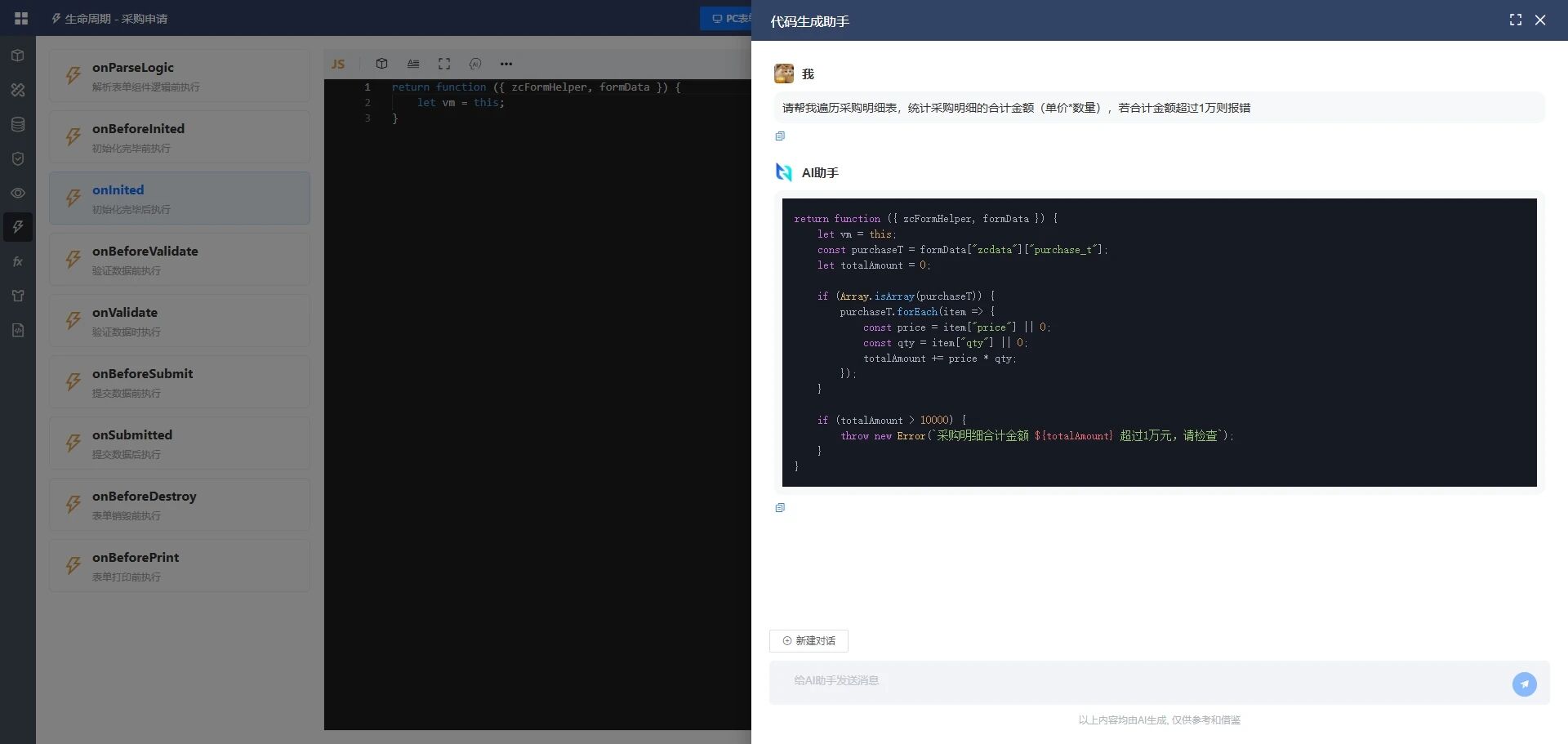
Task: Start a new conversation with 新建对话
Action: pos(808,641)
